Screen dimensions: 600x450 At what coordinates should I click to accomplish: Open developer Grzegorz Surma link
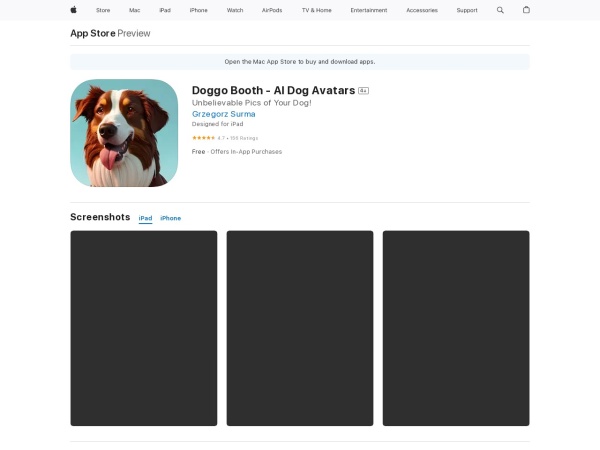click(x=223, y=114)
